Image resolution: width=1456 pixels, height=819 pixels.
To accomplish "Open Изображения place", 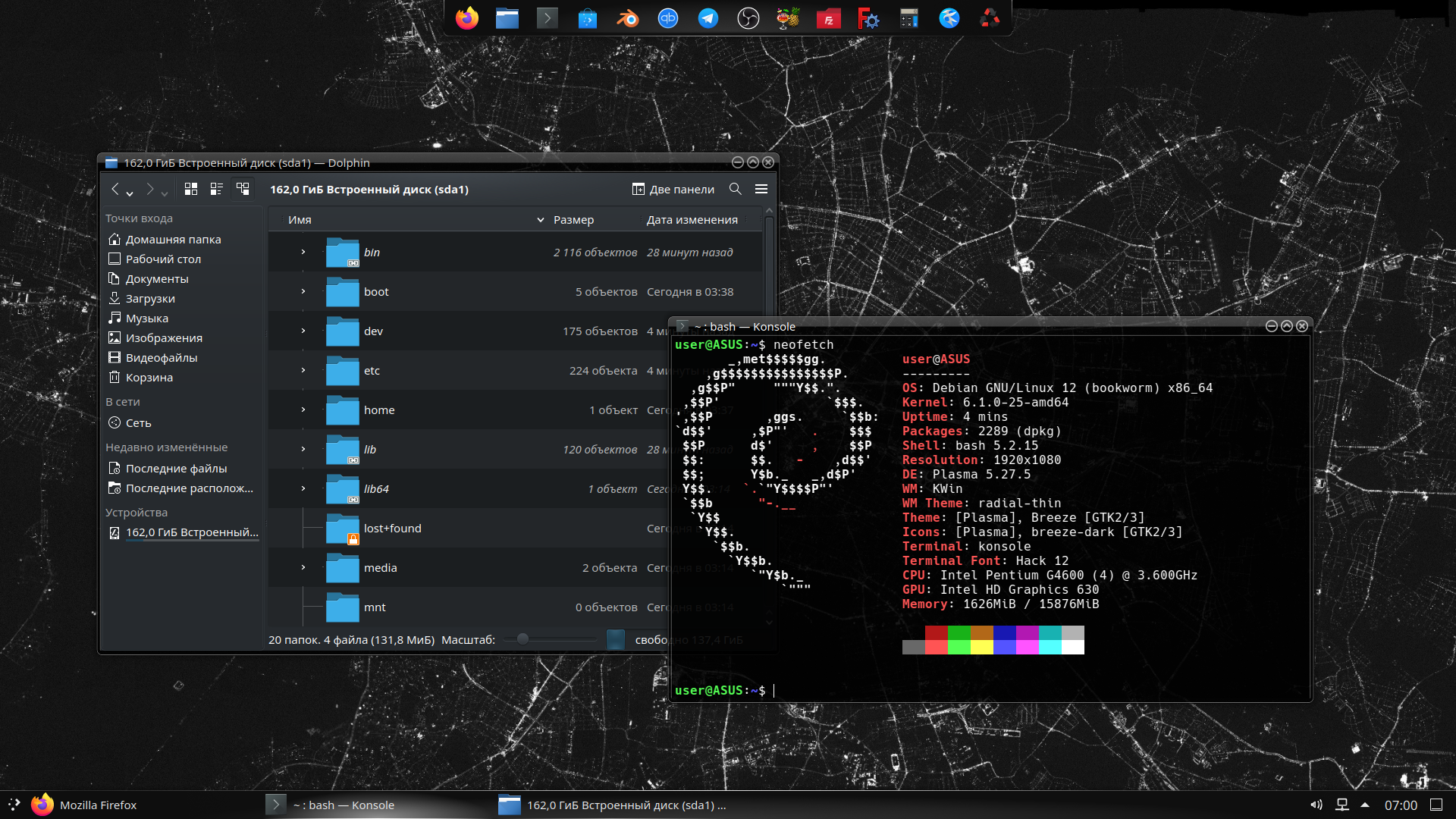I will [x=182, y=337].
